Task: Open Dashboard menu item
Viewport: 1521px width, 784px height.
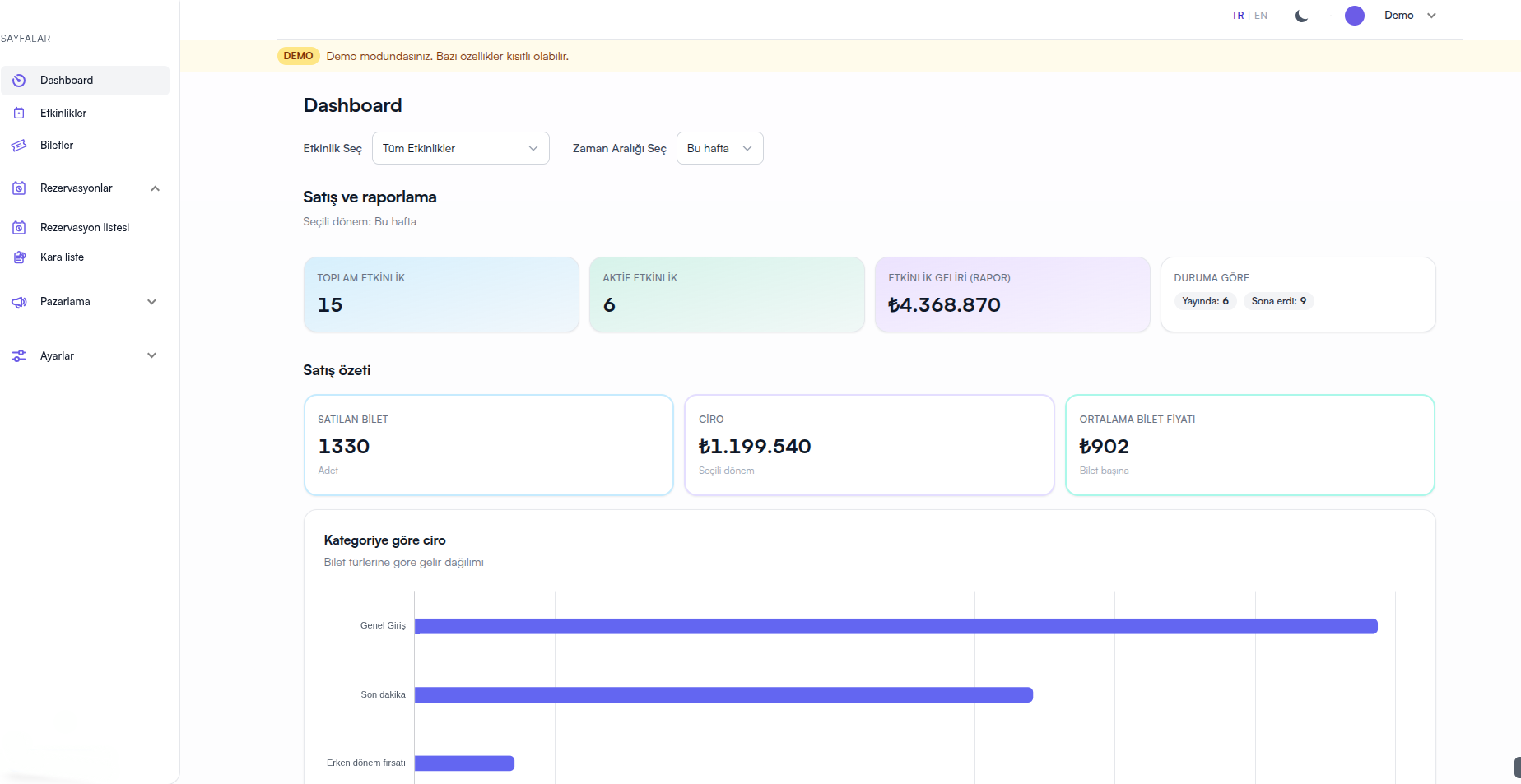Action: coord(86,81)
